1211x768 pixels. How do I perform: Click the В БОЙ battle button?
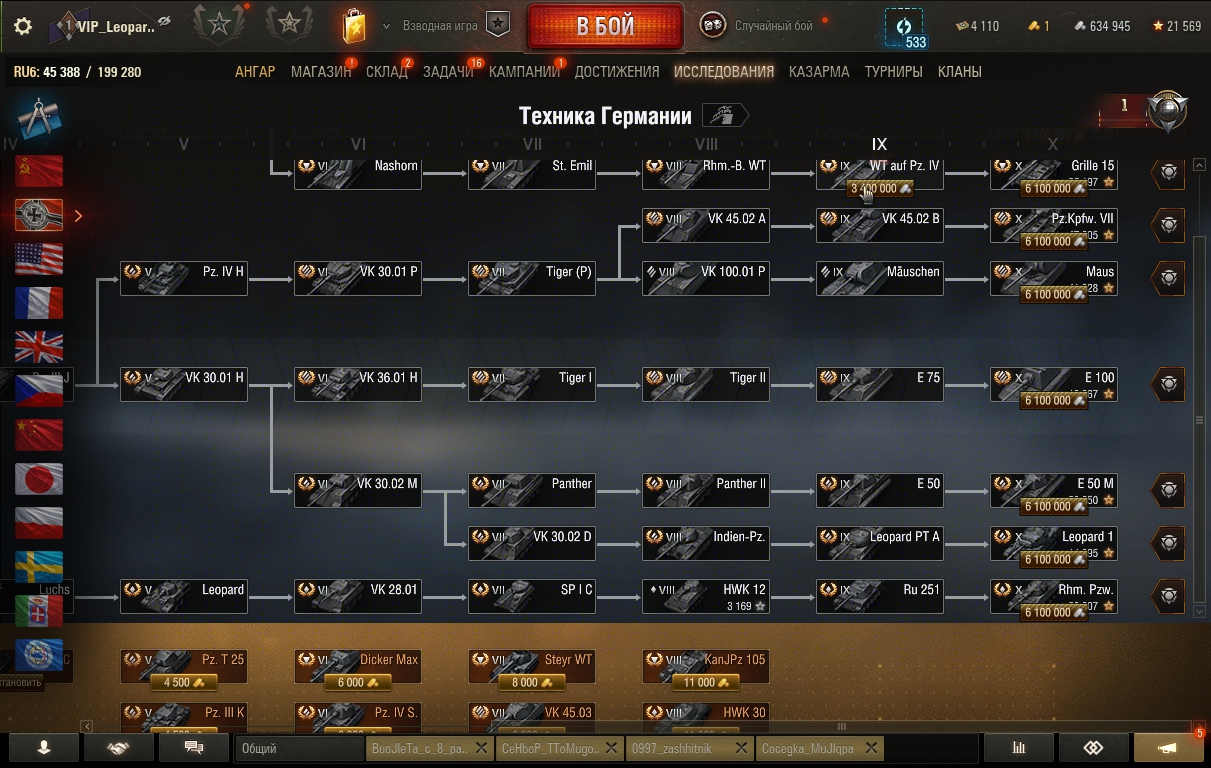(605, 27)
